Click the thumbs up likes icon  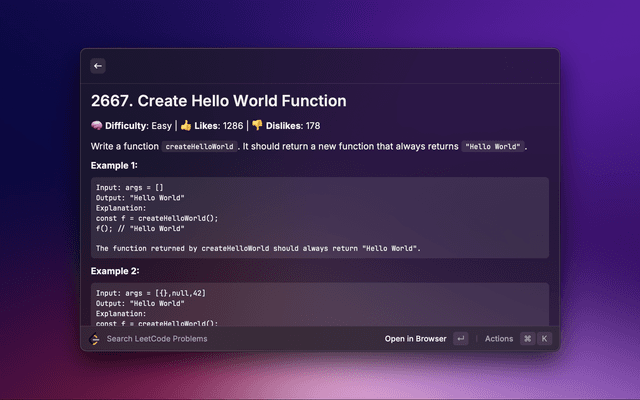[185, 126]
